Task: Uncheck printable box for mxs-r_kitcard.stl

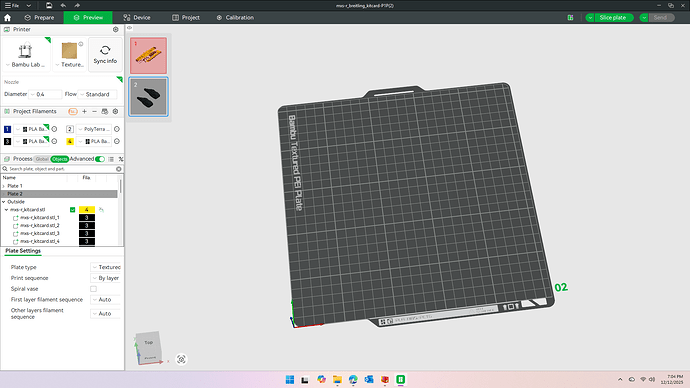Action: [73, 210]
